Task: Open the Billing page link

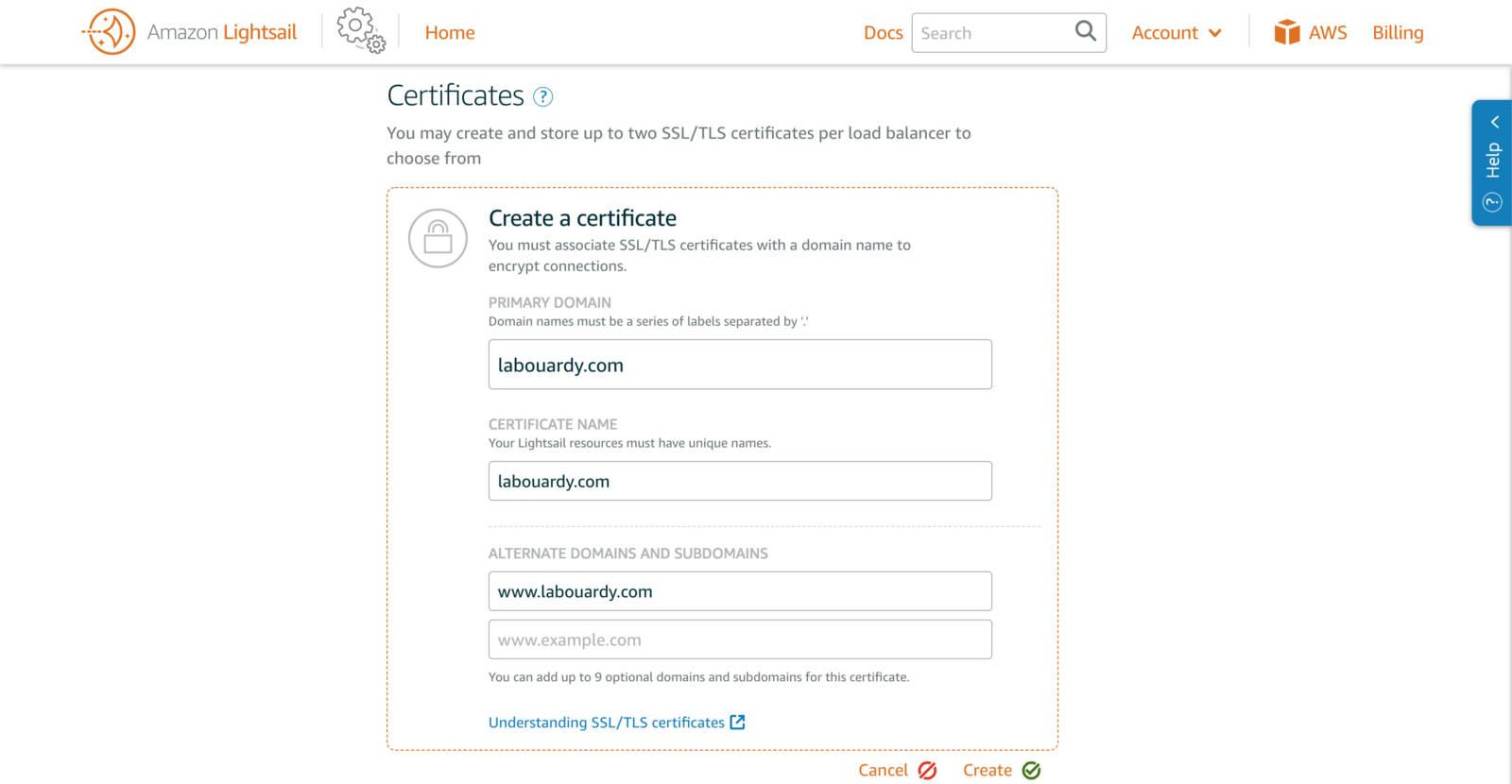Action: [x=1398, y=33]
